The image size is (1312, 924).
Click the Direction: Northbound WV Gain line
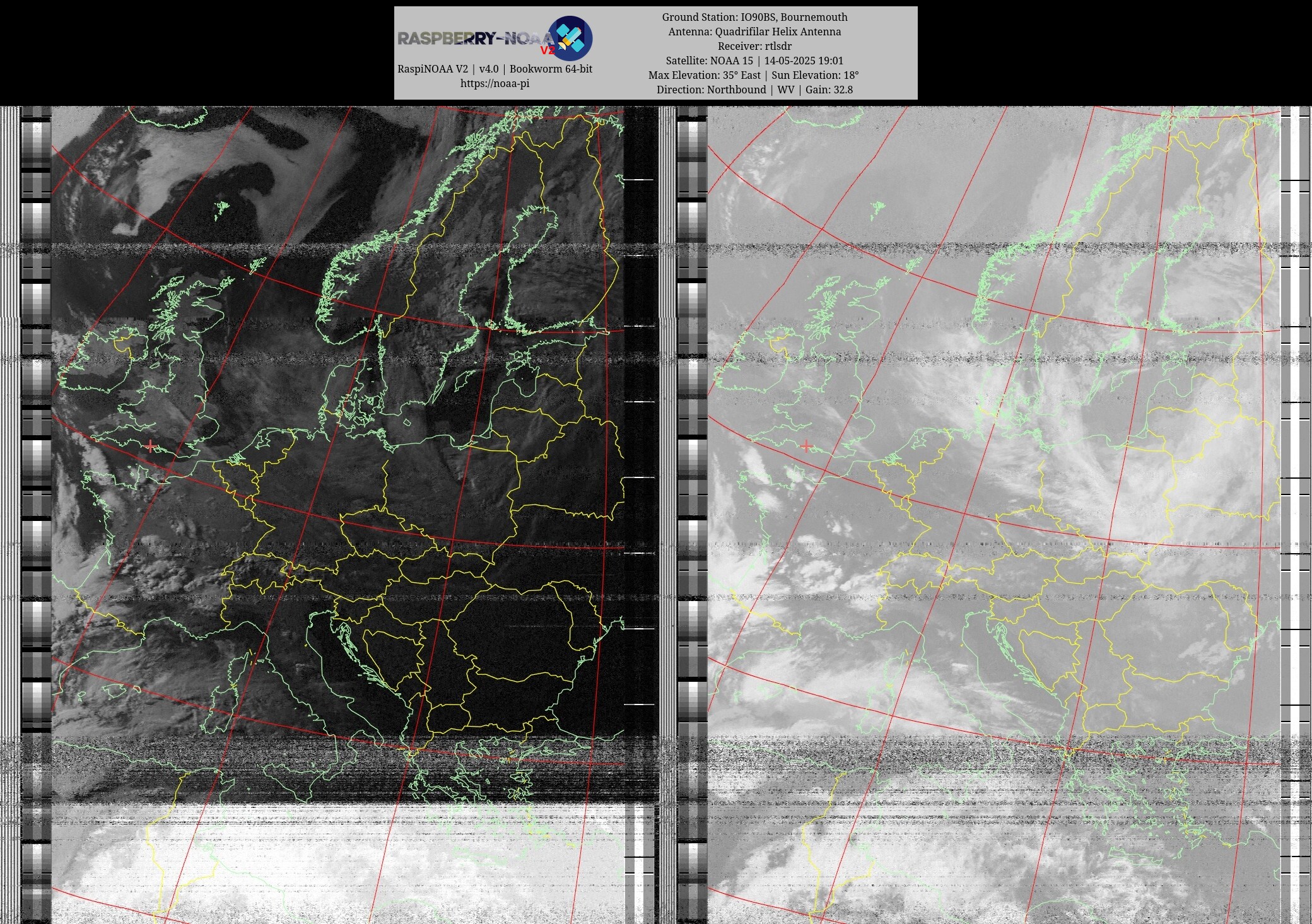754,90
